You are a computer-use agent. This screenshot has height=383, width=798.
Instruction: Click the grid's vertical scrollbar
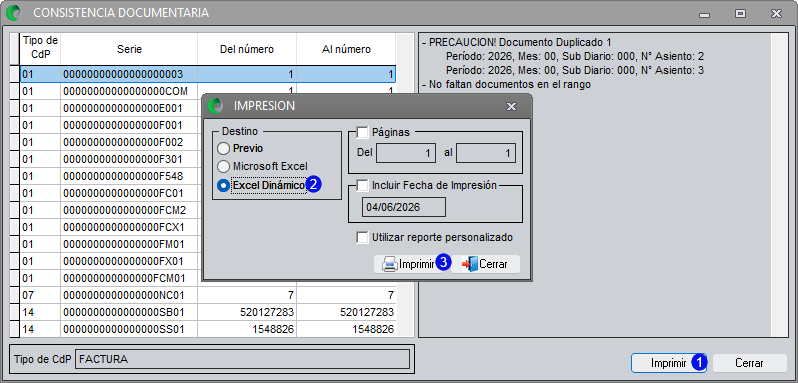[x=405, y=185]
